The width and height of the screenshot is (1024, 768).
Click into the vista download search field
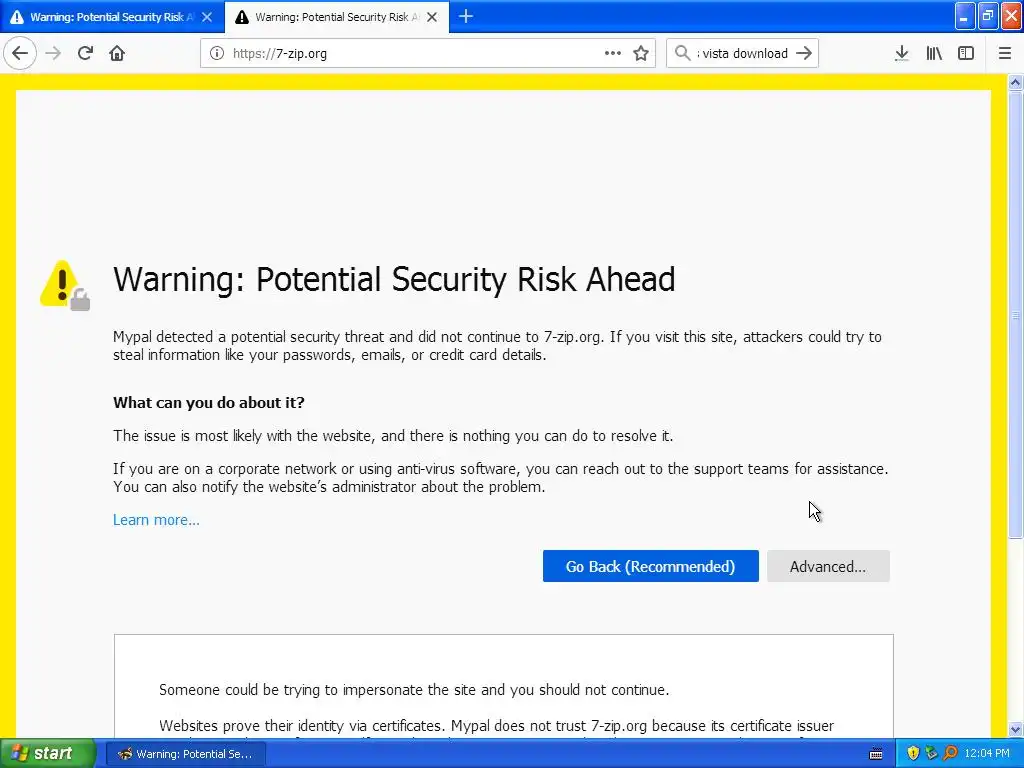point(743,54)
